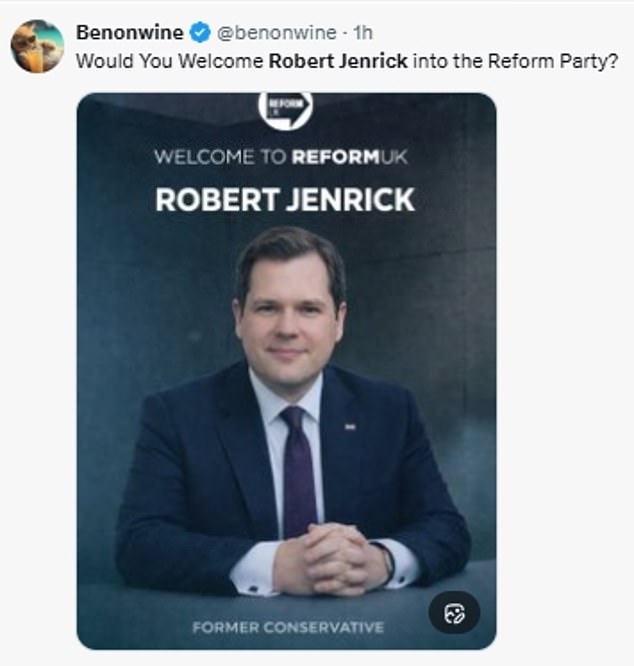Click the Grok edit-image icon on the photo

[x=454, y=614]
